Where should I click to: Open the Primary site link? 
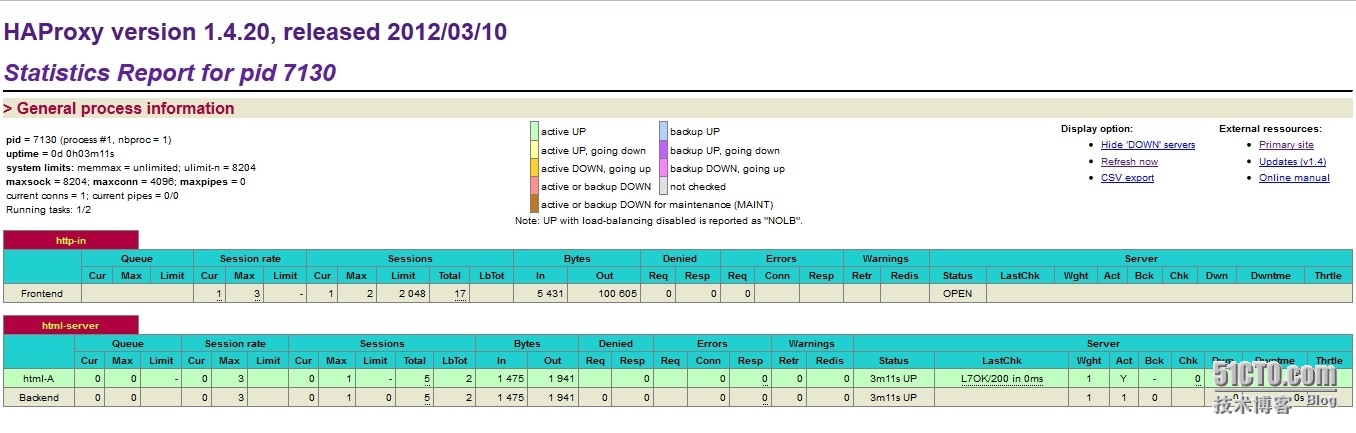coord(1286,145)
